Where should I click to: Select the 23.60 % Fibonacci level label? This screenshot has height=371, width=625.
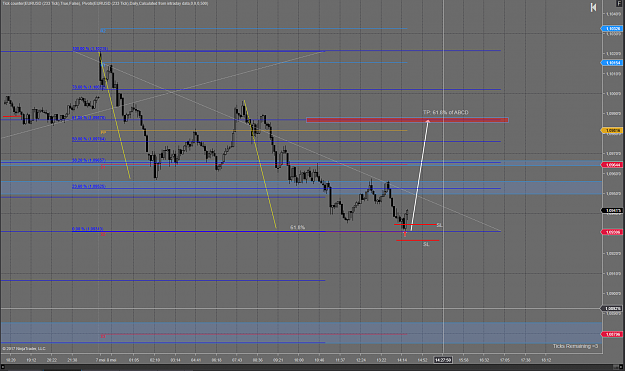click(x=88, y=186)
